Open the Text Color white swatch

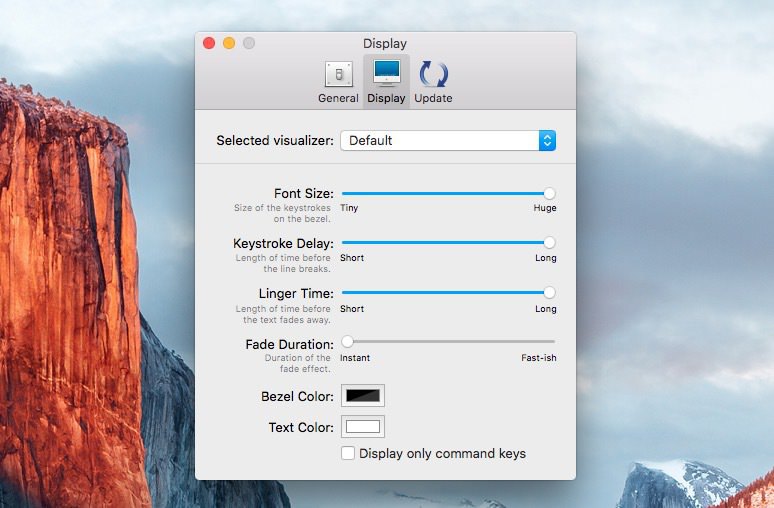coord(363,427)
